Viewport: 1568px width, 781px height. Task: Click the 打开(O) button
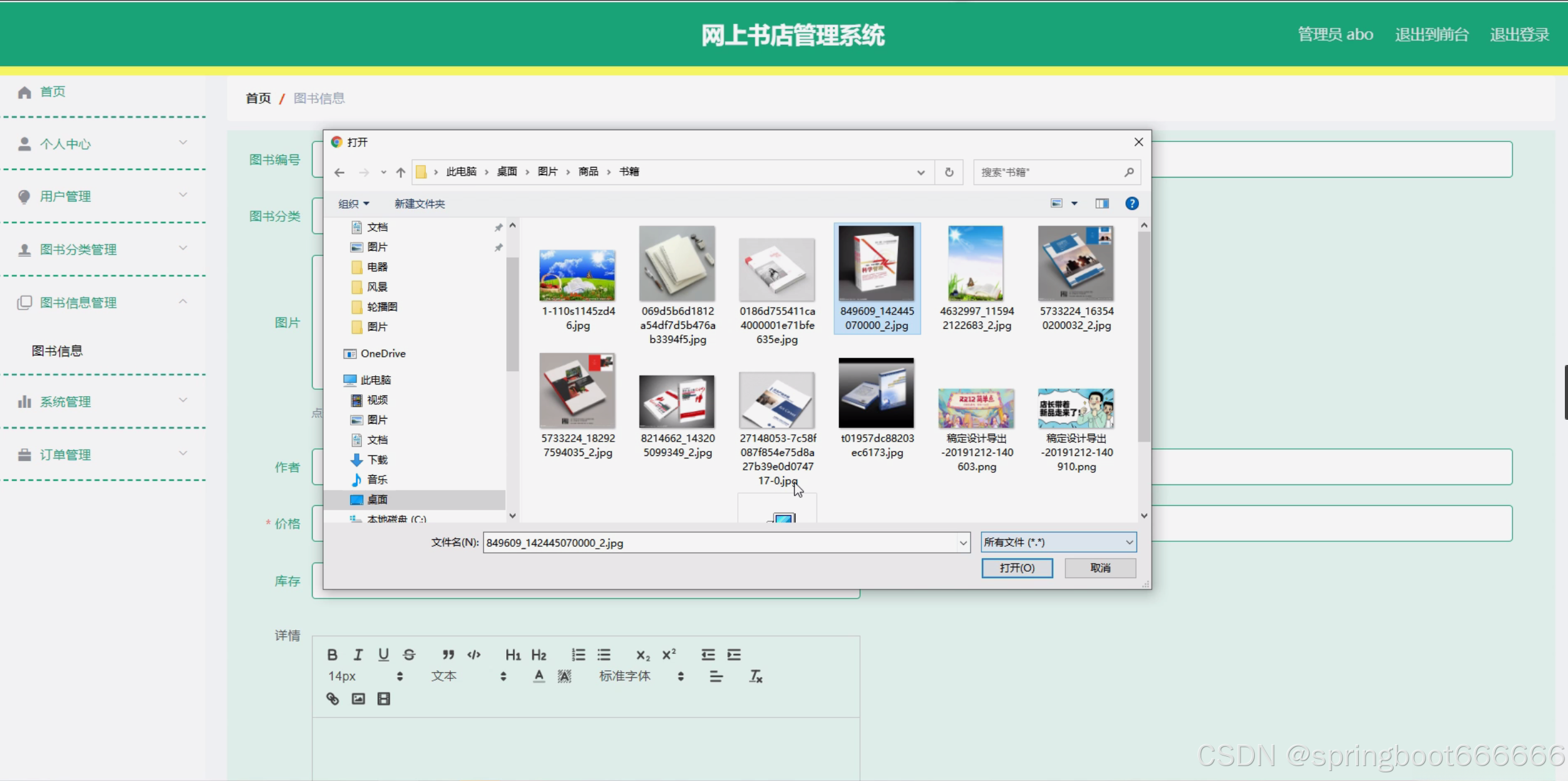(1017, 568)
